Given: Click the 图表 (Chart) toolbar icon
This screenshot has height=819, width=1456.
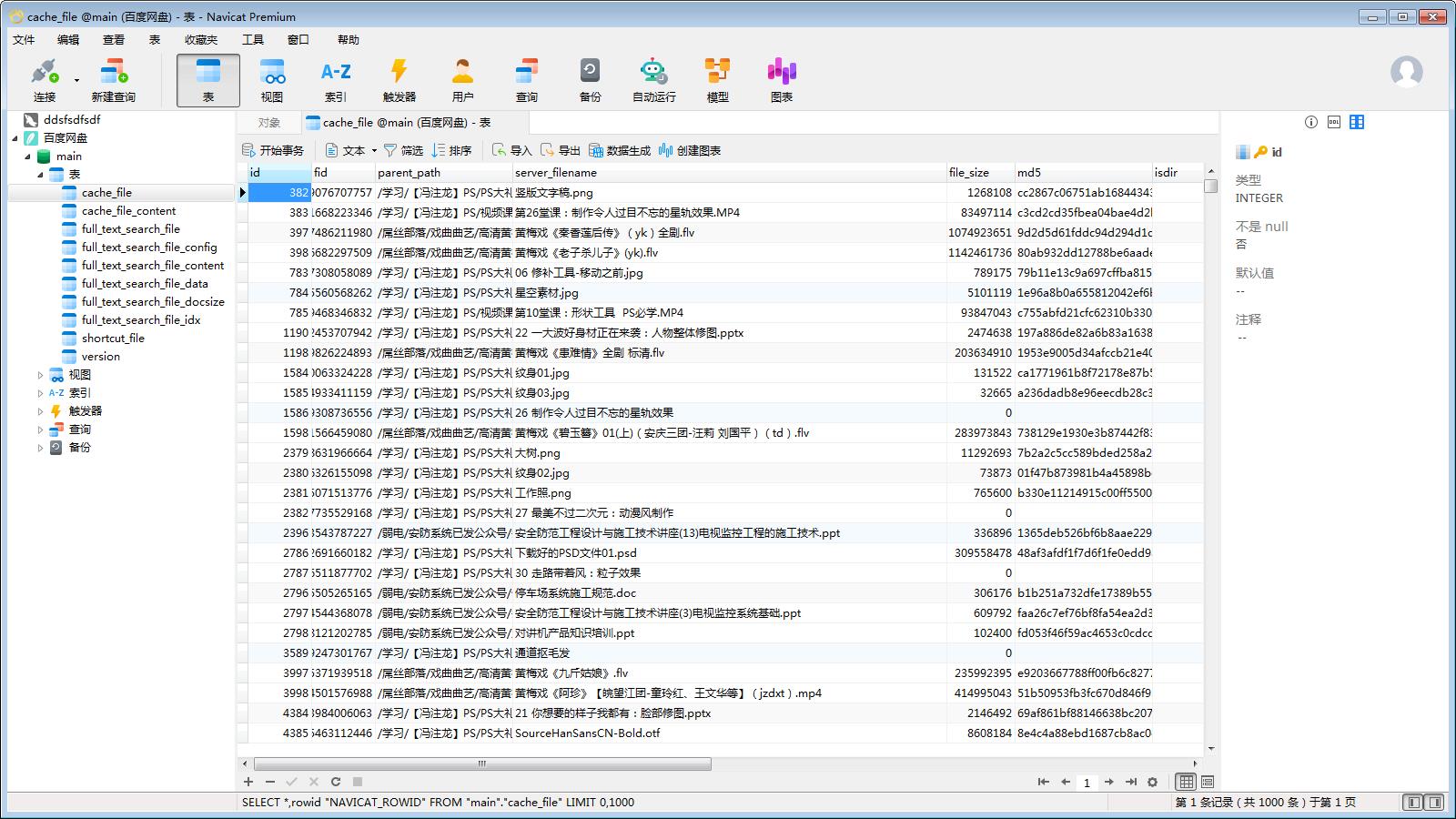Looking at the screenshot, I should pos(781,80).
